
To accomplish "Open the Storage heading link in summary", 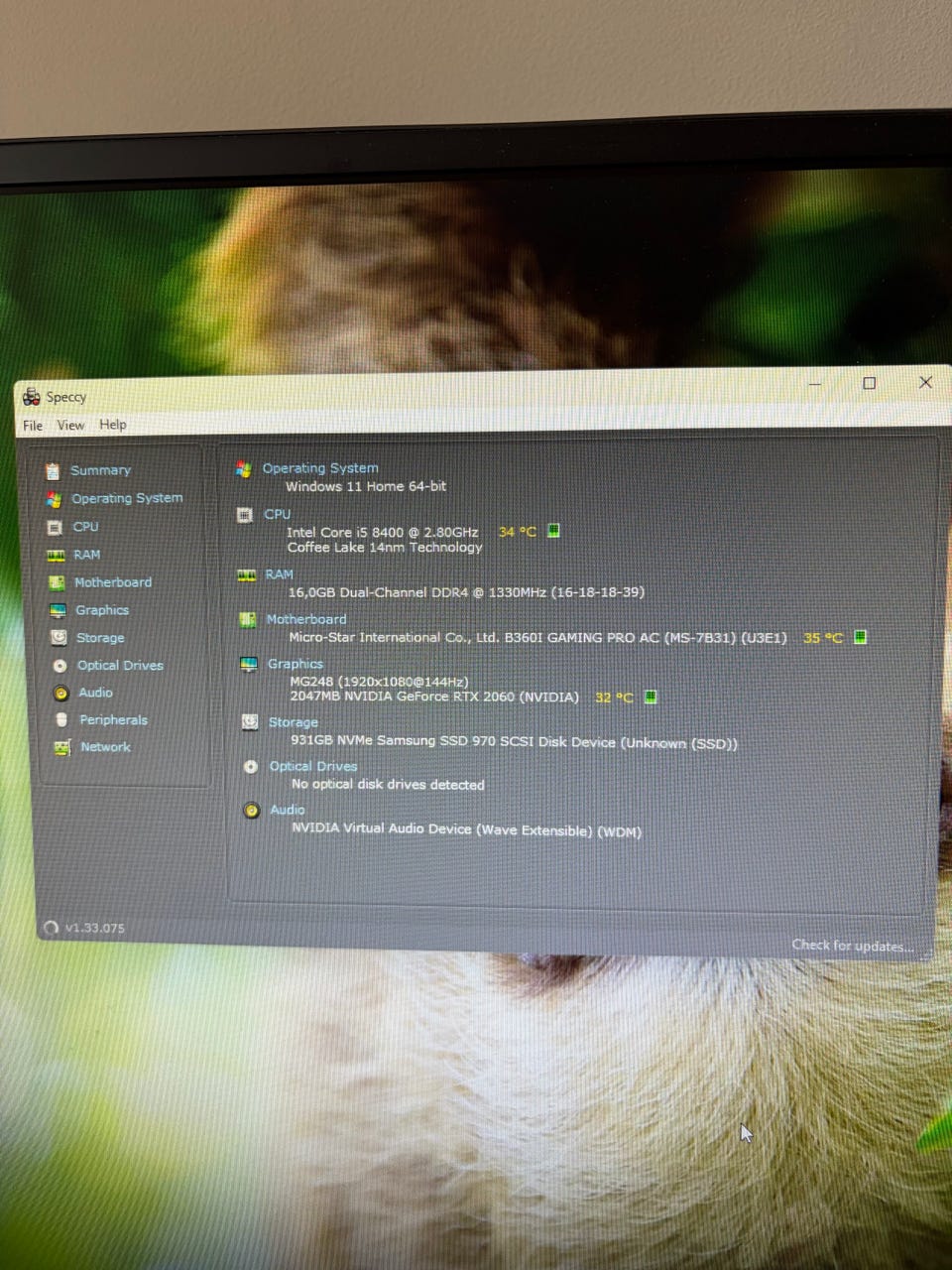I will pos(293,722).
